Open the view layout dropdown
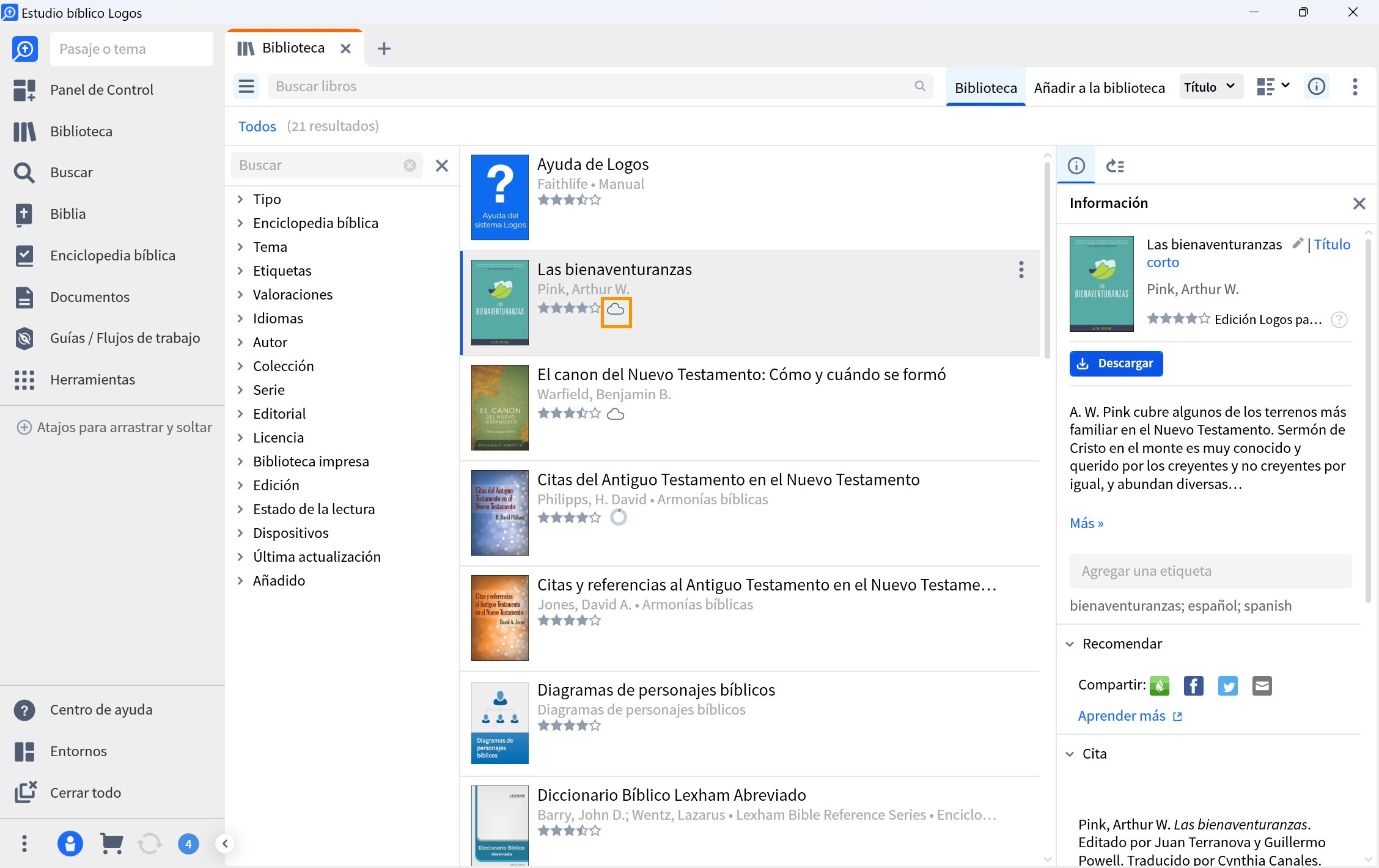 (1273, 87)
